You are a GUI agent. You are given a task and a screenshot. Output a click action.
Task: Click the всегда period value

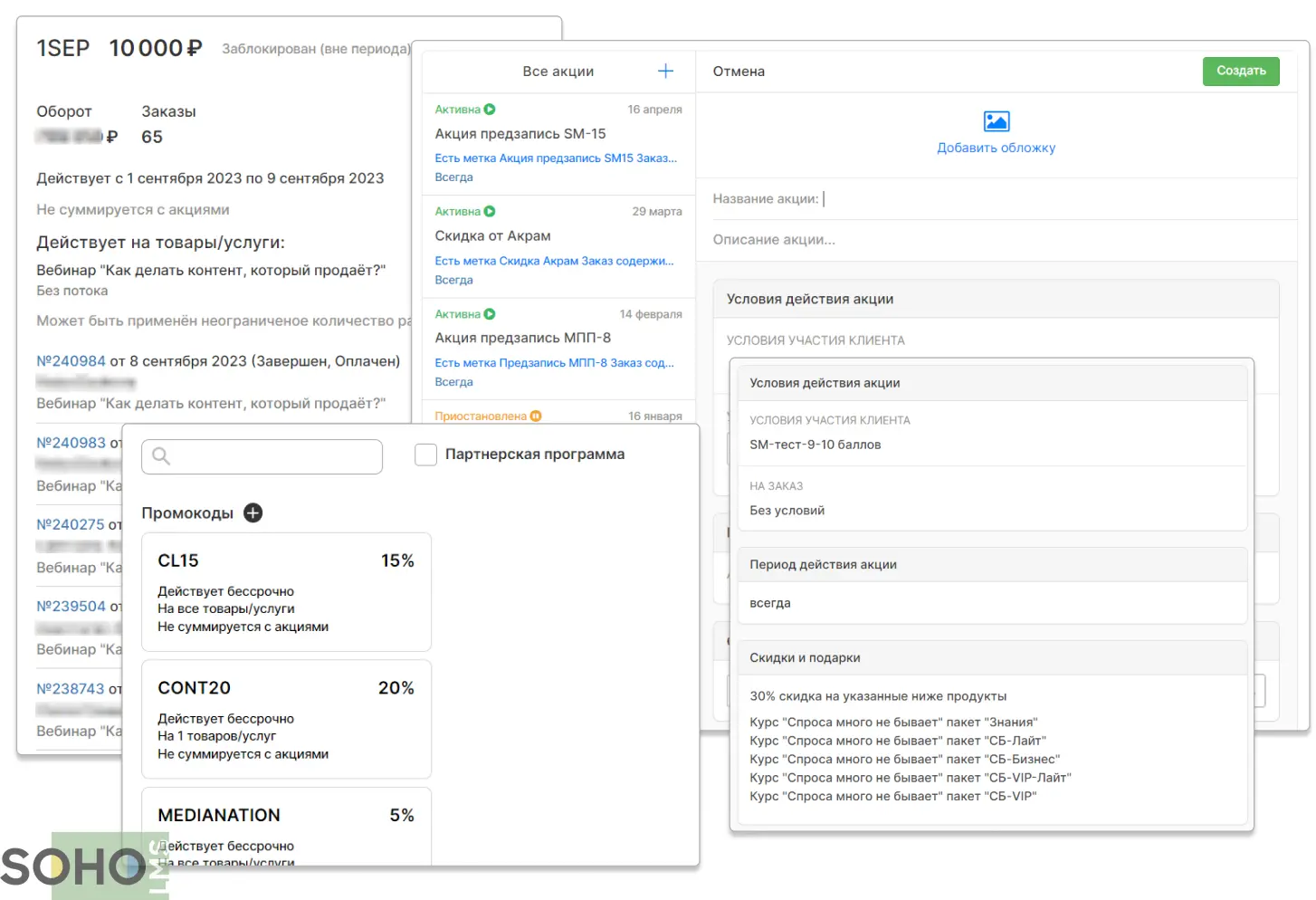tap(769, 603)
